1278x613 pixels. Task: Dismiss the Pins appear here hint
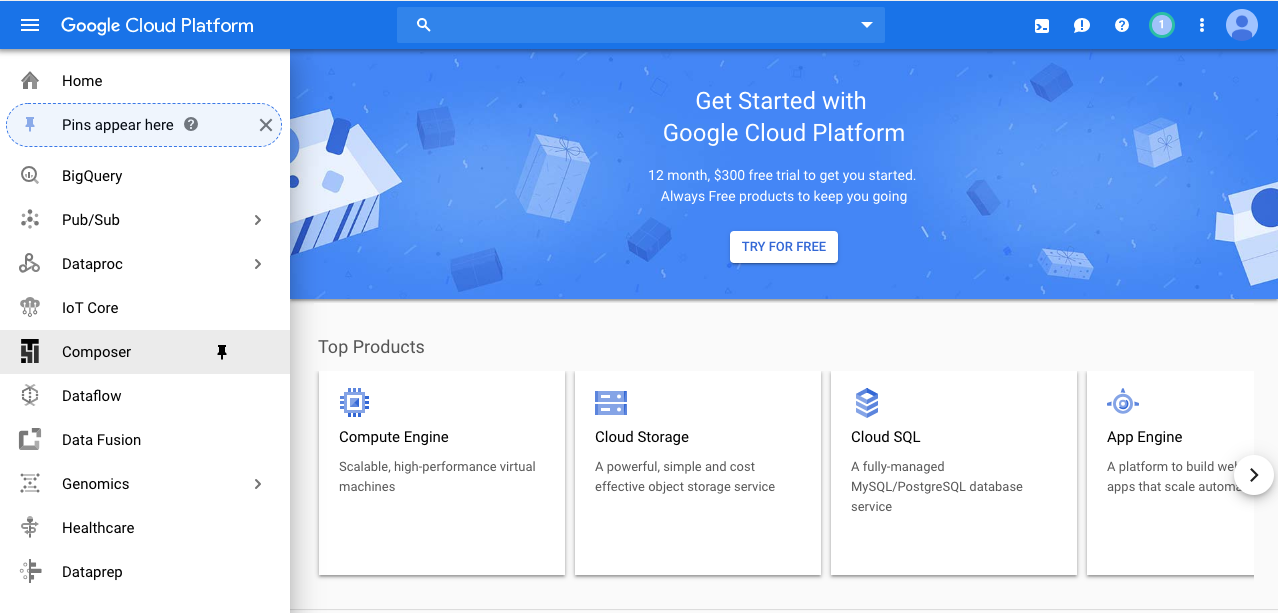pyautogui.click(x=265, y=125)
